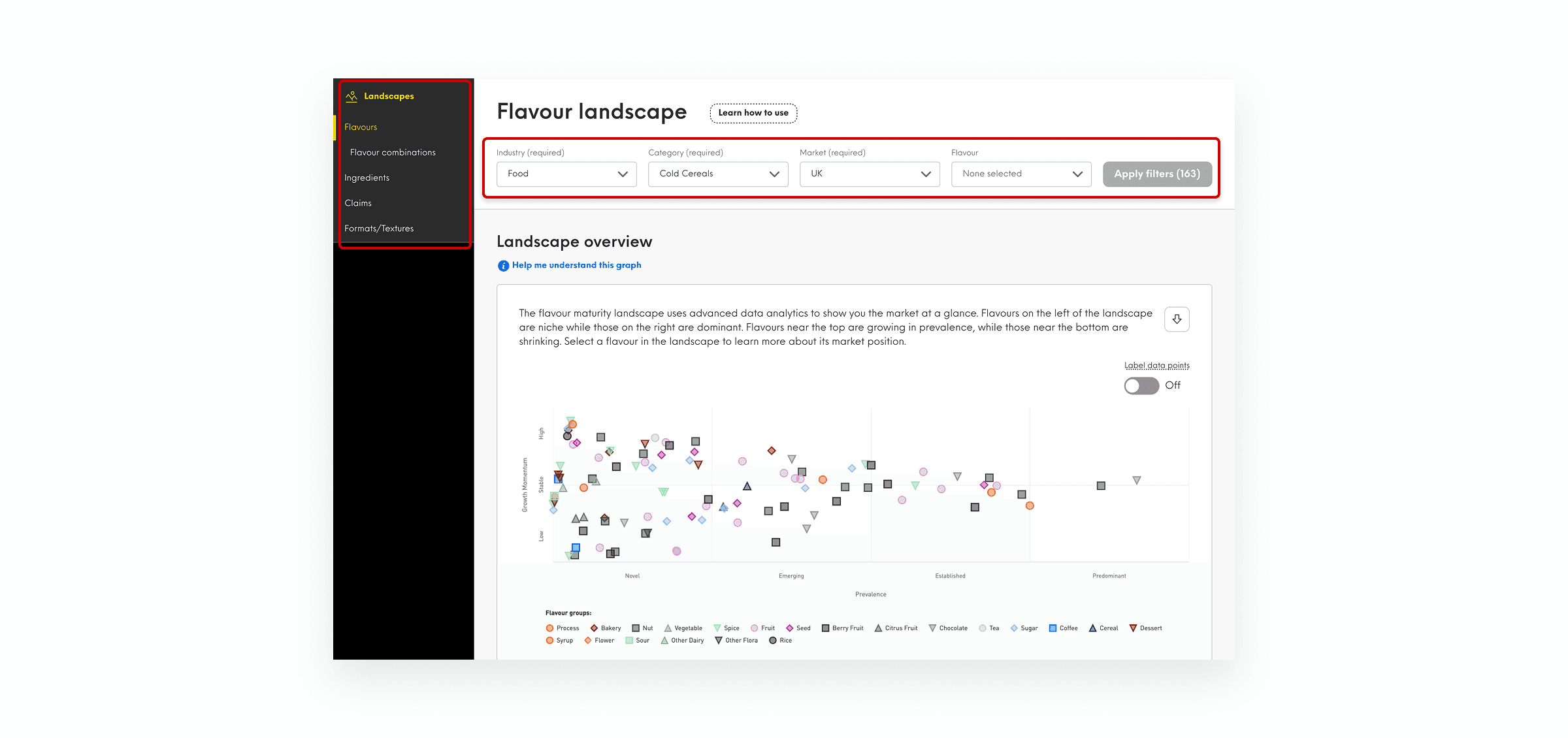Open Flavour combinations in the sidebar
This screenshot has height=738, width=1568.
[x=393, y=153]
